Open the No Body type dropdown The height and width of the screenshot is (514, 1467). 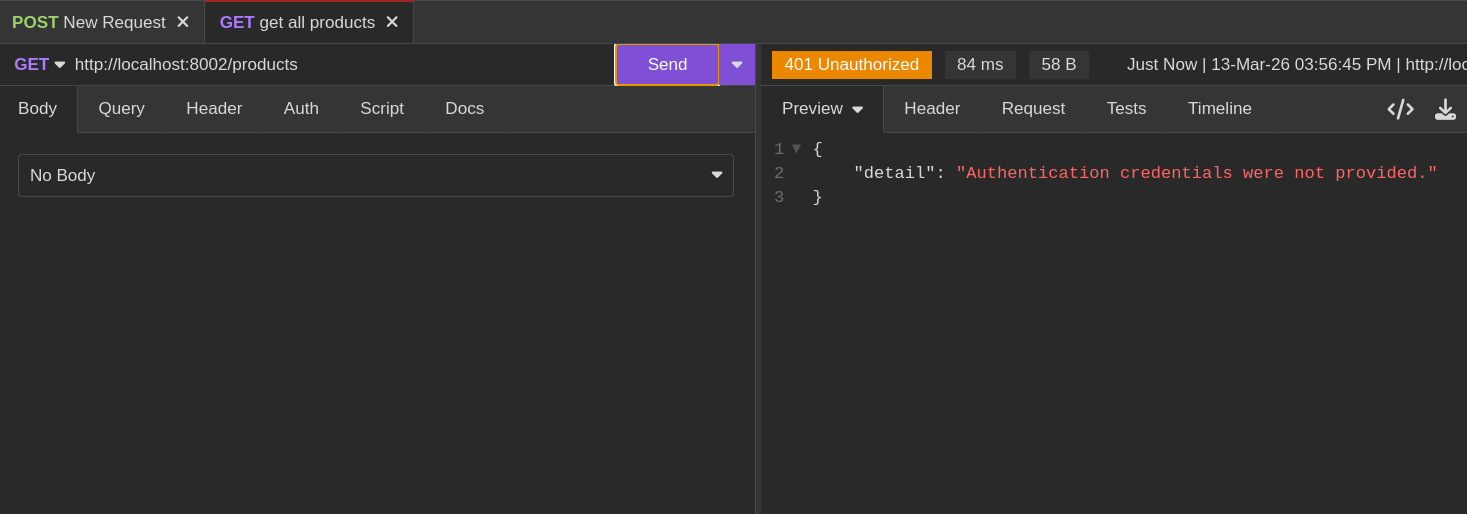[x=375, y=175]
